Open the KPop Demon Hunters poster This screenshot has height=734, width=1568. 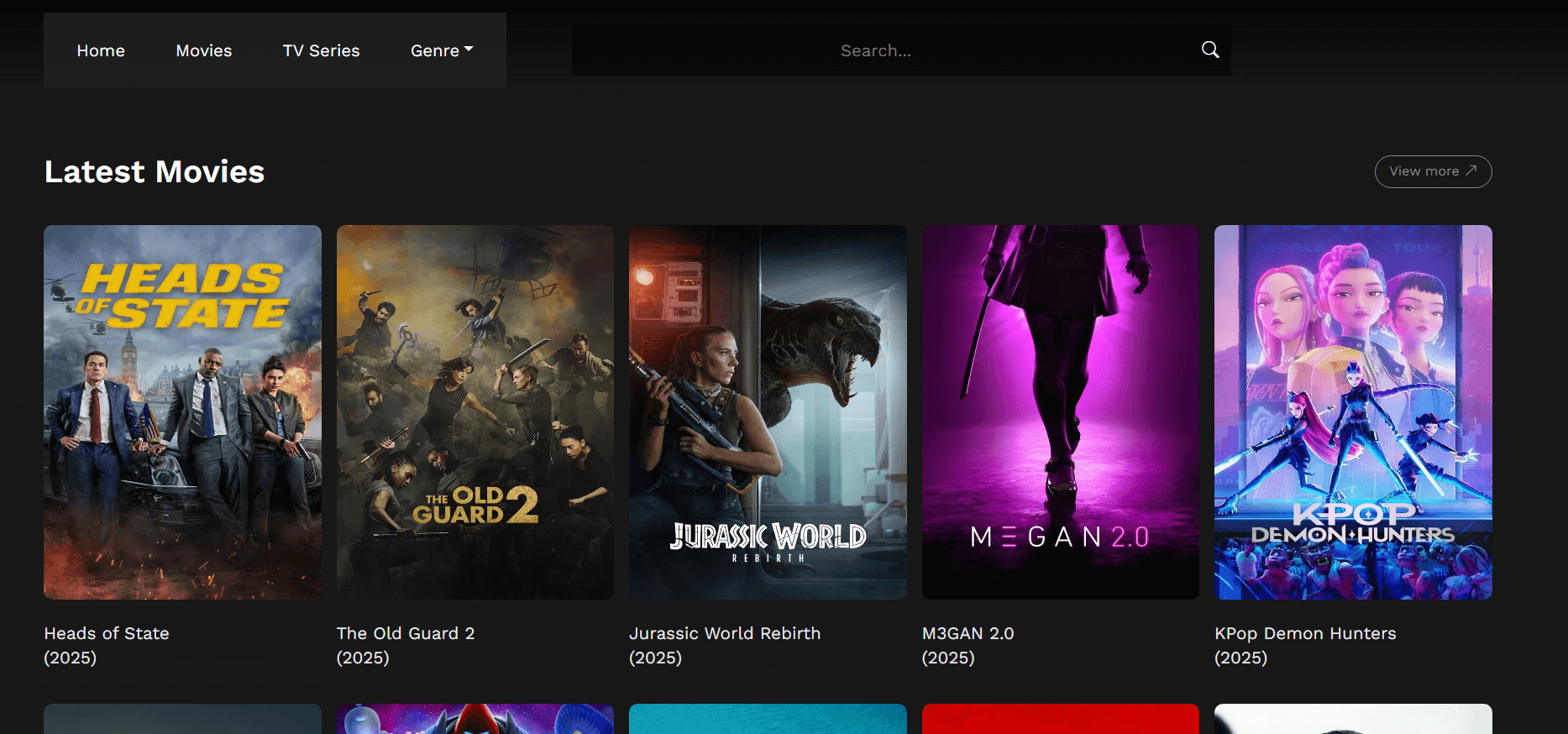click(1353, 412)
